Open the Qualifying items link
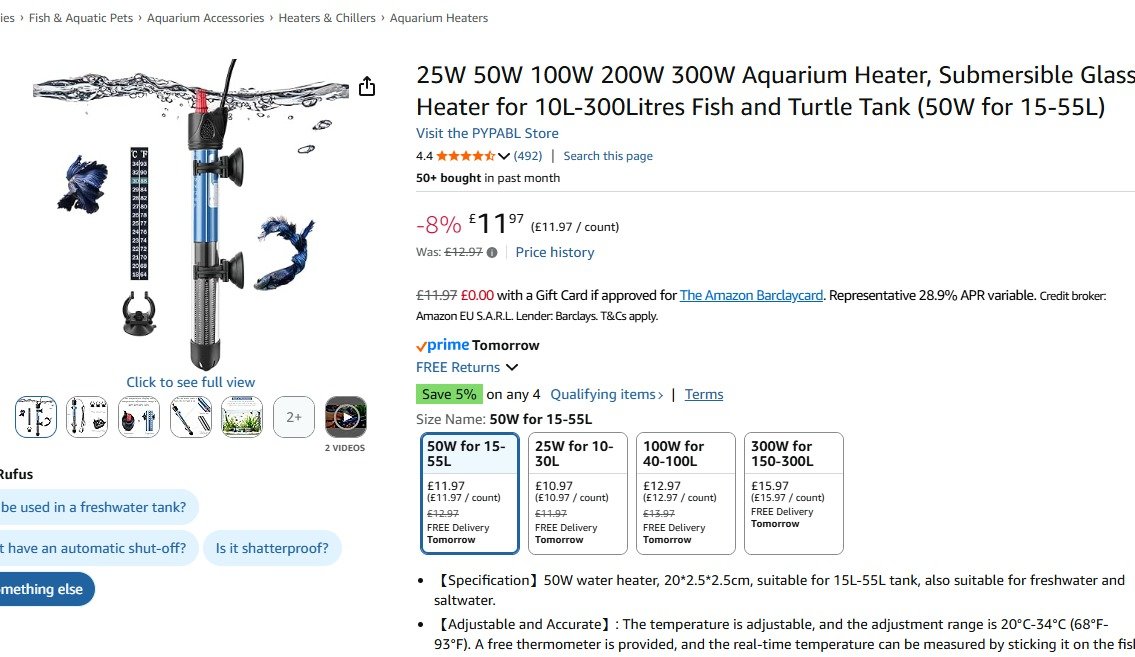This screenshot has width=1135, height=657. click(x=606, y=395)
